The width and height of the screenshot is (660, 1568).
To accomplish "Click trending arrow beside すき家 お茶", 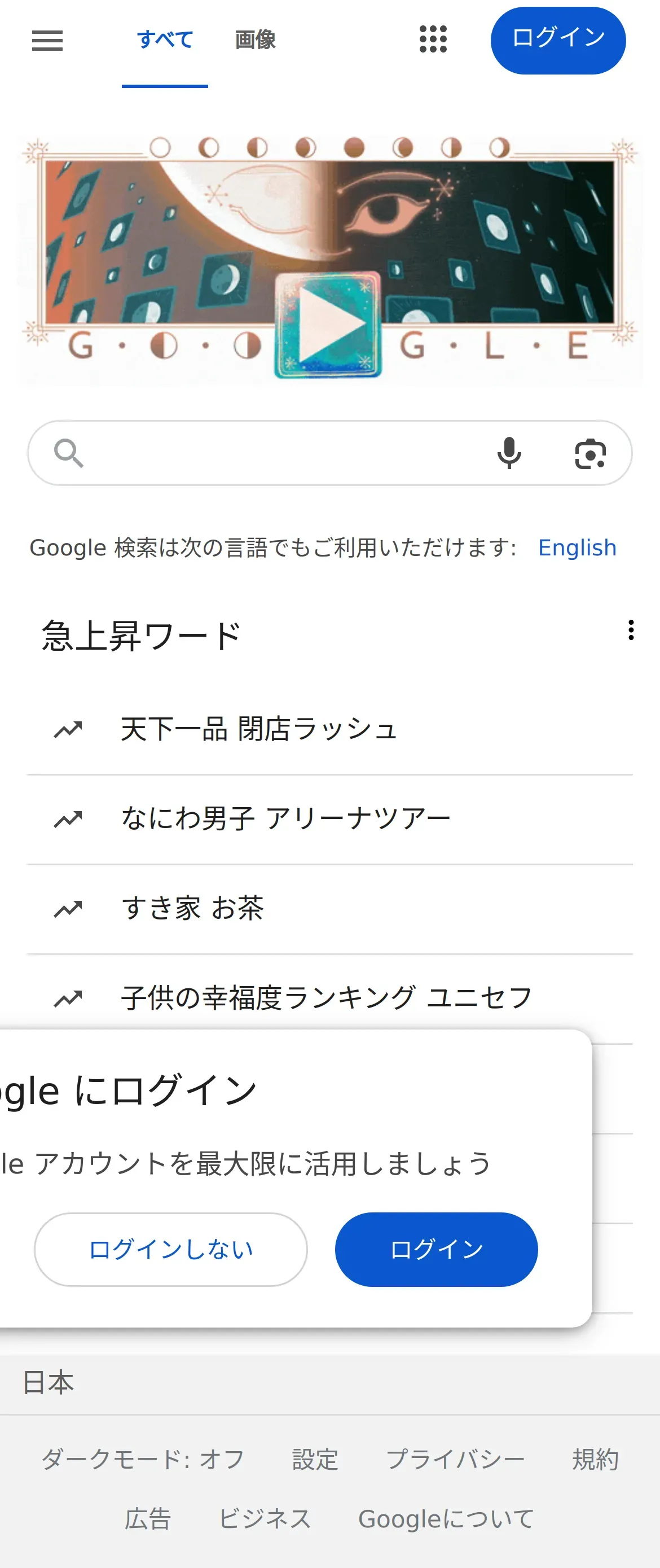I will click(68, 909).
